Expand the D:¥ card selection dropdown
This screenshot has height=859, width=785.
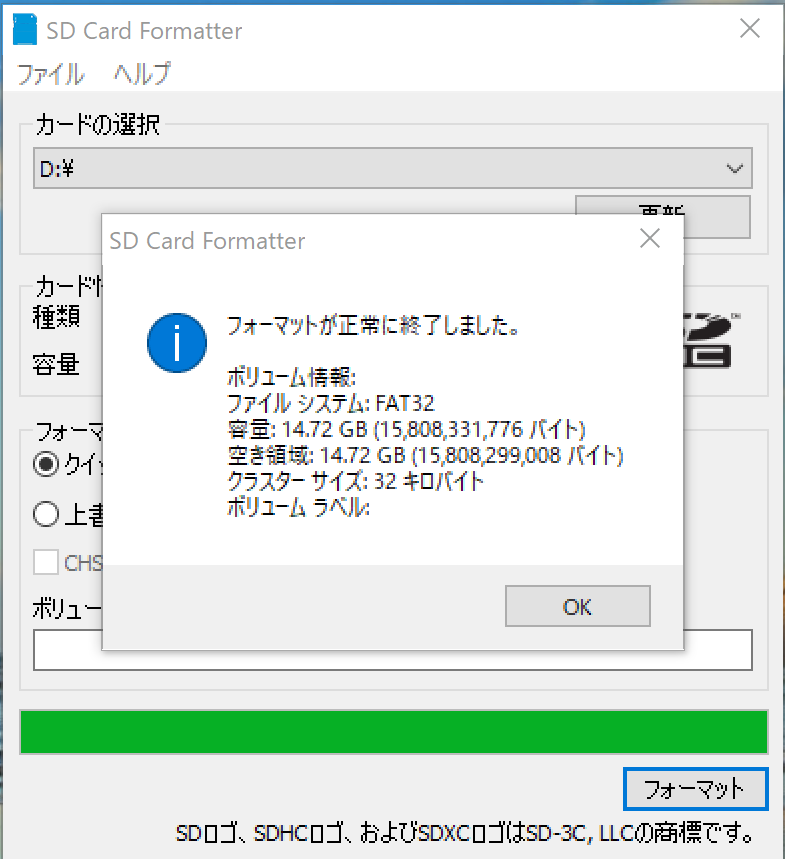pos(392,168)
